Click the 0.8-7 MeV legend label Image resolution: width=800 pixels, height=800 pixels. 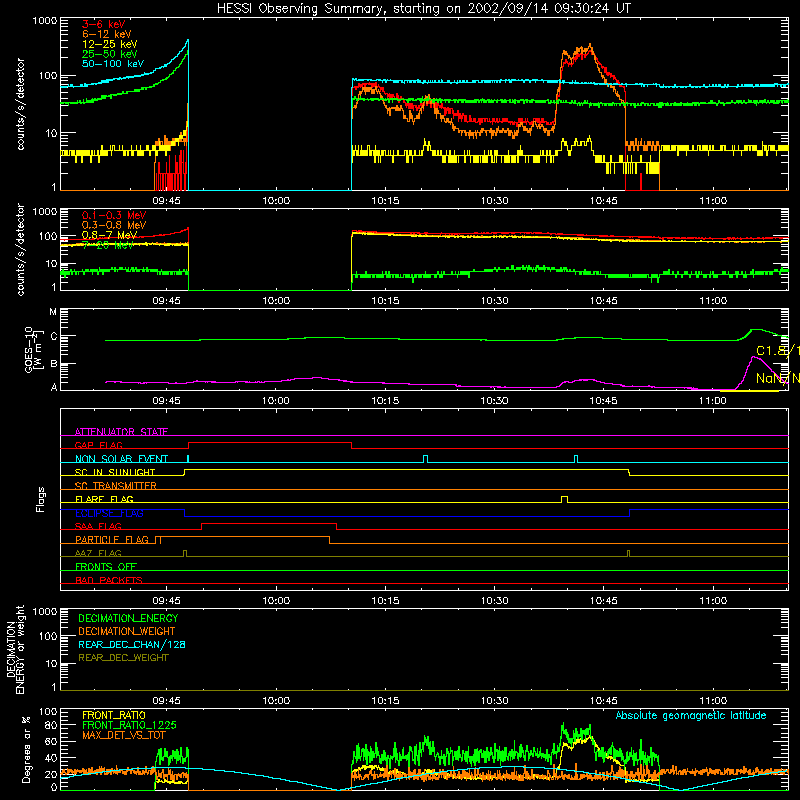pos(109,235)
